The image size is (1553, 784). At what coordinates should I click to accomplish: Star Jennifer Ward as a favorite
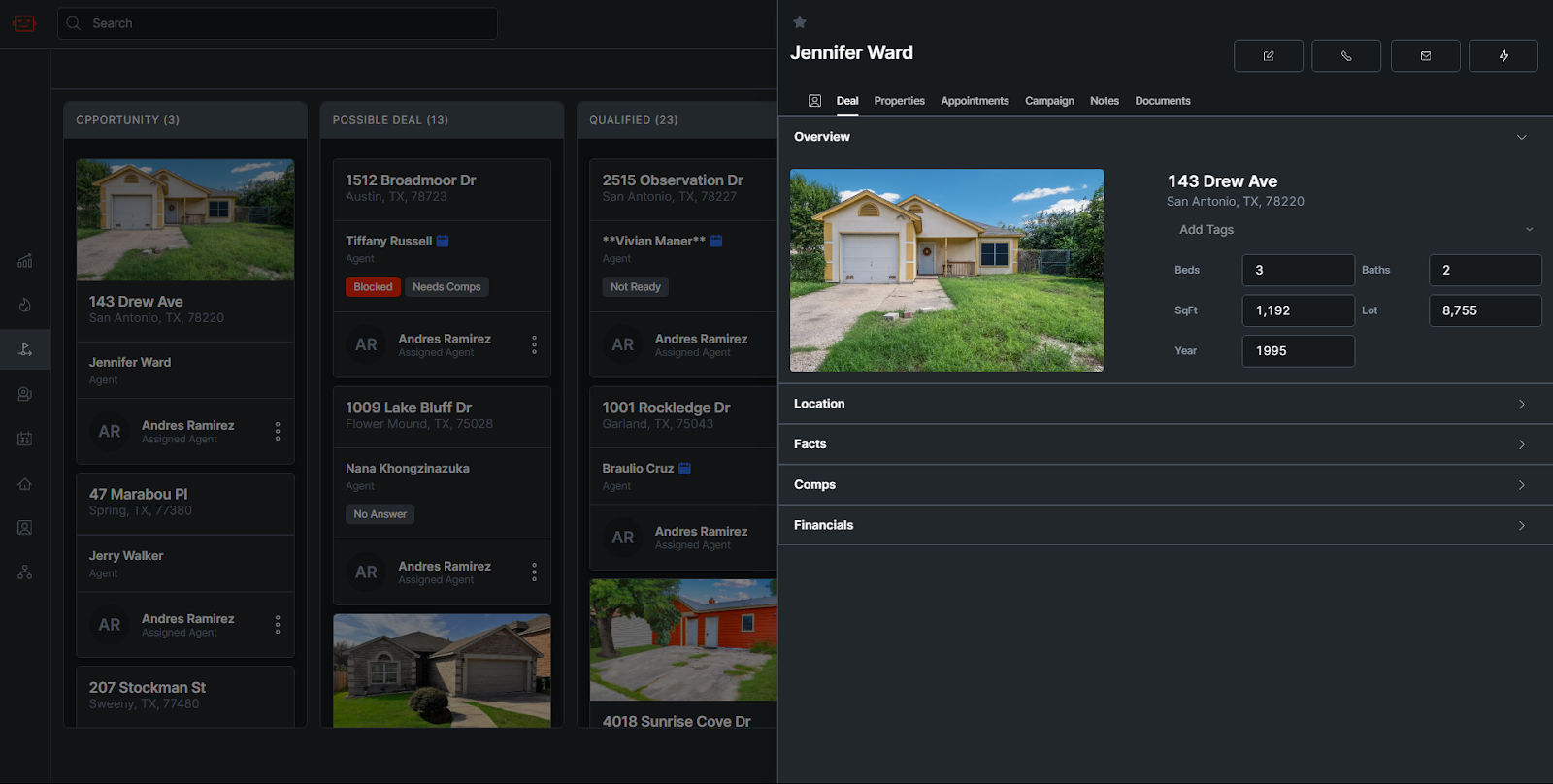(800, 22)
